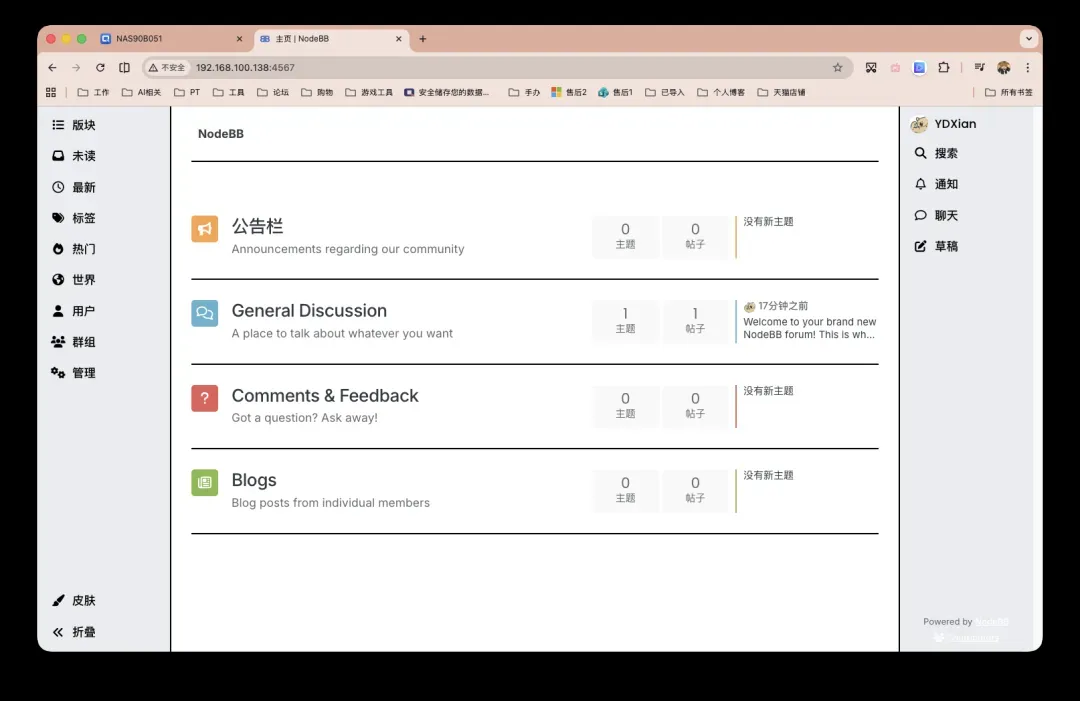Open the General Discussion category link

[309, 311]
